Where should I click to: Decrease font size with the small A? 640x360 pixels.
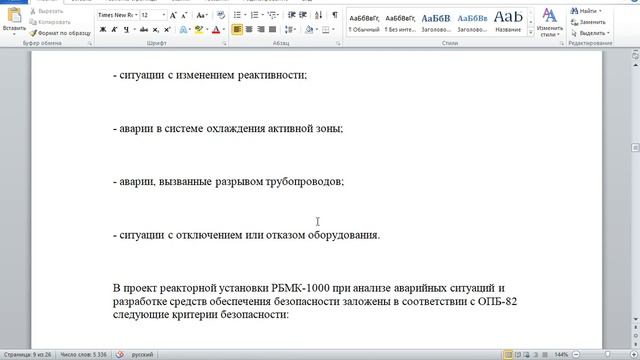184,16
